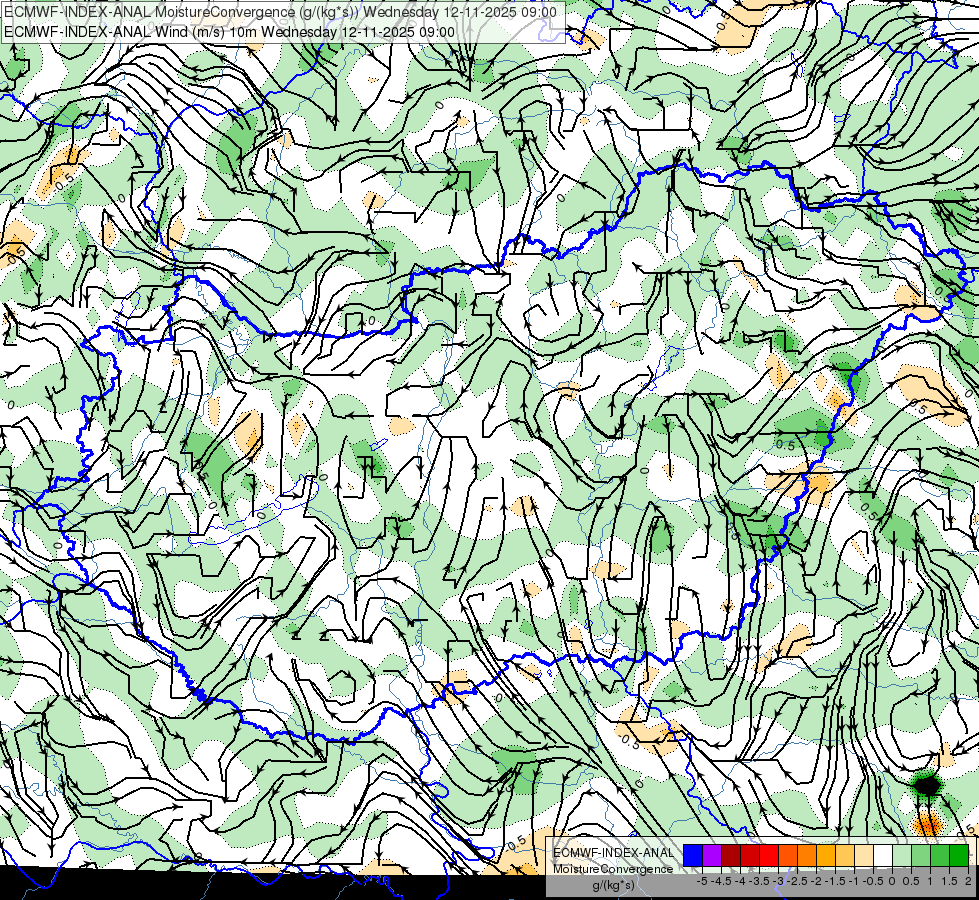Click the -2.5 tick label on the legend

797,881
